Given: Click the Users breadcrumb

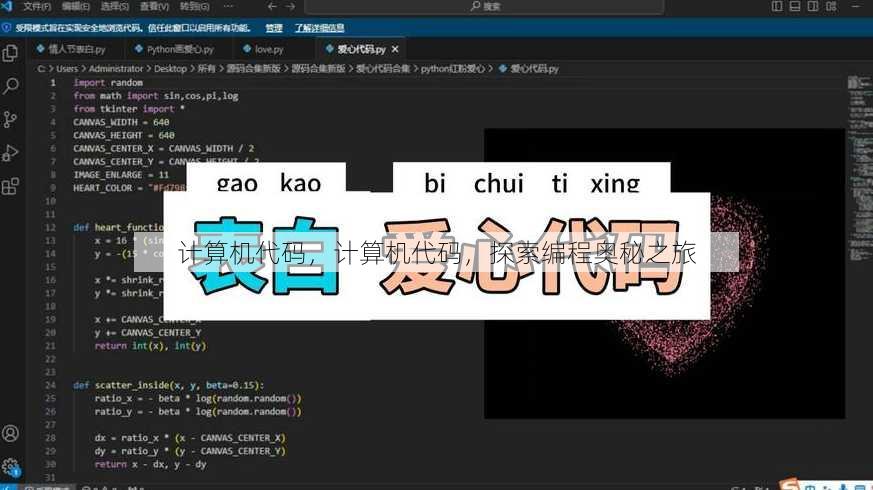Looking at the screenshot, I should pos(67,68).
